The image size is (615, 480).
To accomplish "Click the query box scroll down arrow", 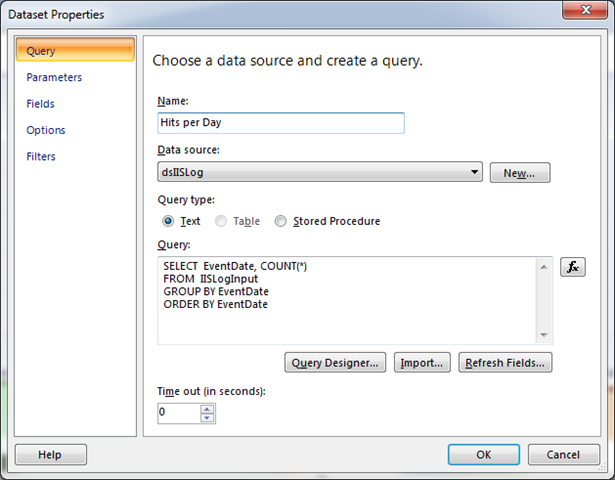I will [544, 335].
